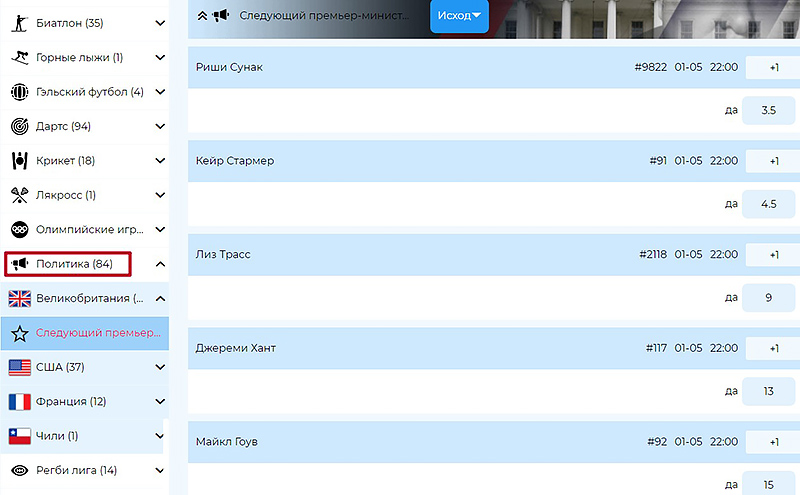Select odds 13 for Джереми Хант

point(768,391)
